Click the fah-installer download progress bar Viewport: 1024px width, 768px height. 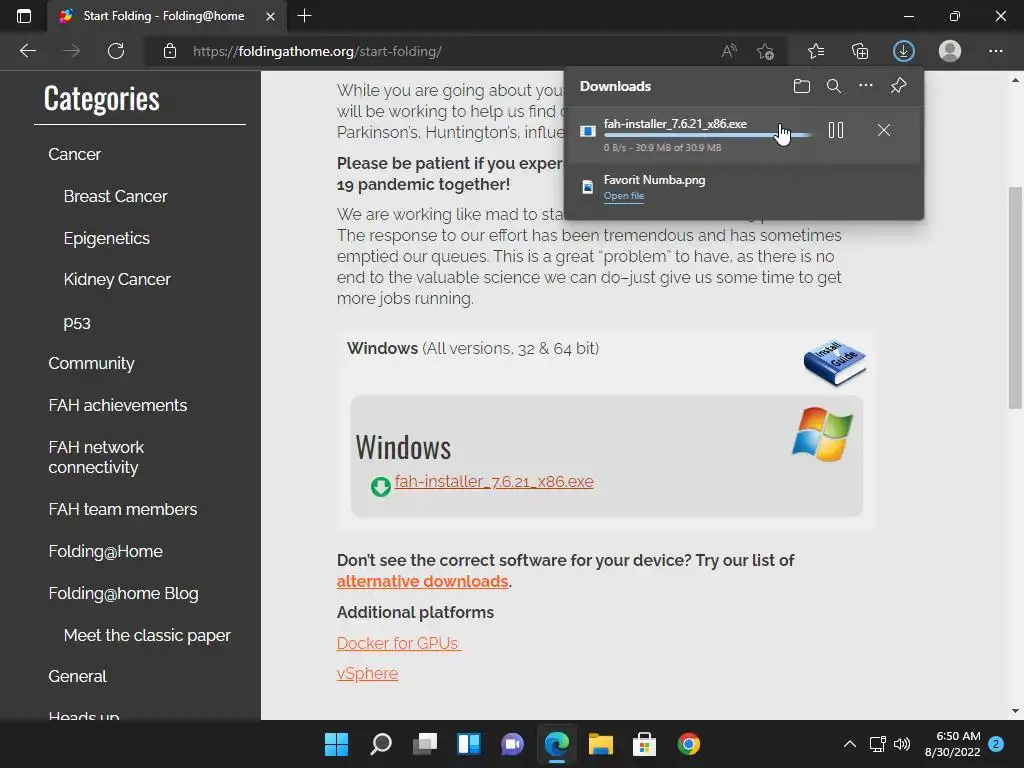pyautogui.click(x=708, y=135)
